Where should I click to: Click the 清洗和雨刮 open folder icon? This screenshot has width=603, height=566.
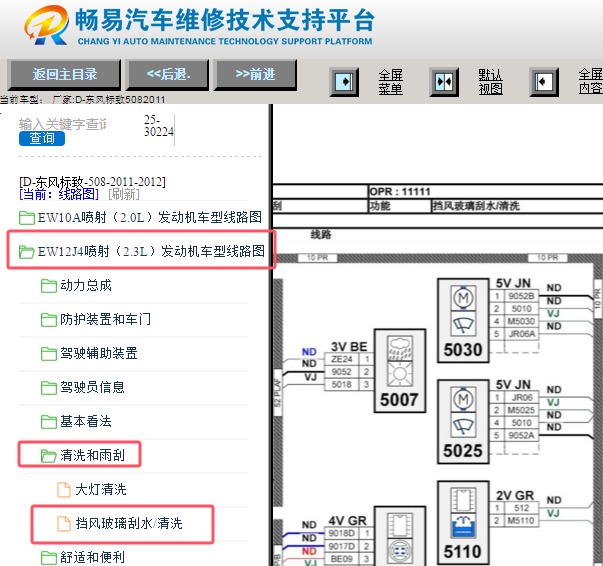tap(48, 456)
